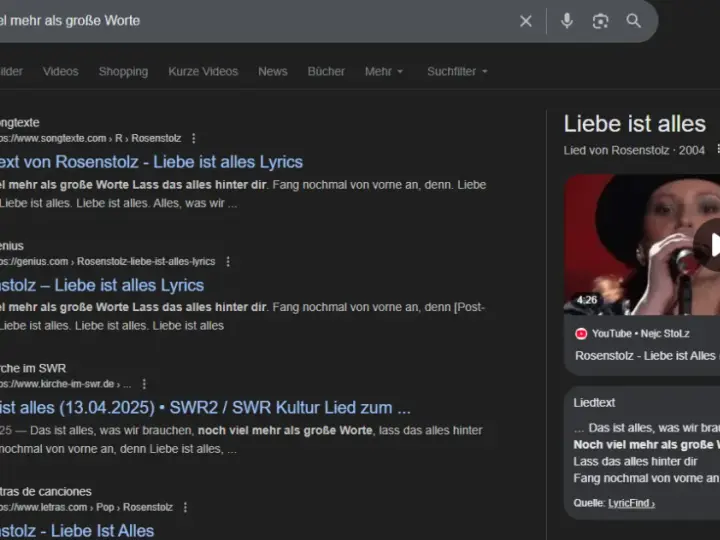This screenshot has width=720, height=540.
Task: Play the Rosenstolz video
Action: click(709, 244)
